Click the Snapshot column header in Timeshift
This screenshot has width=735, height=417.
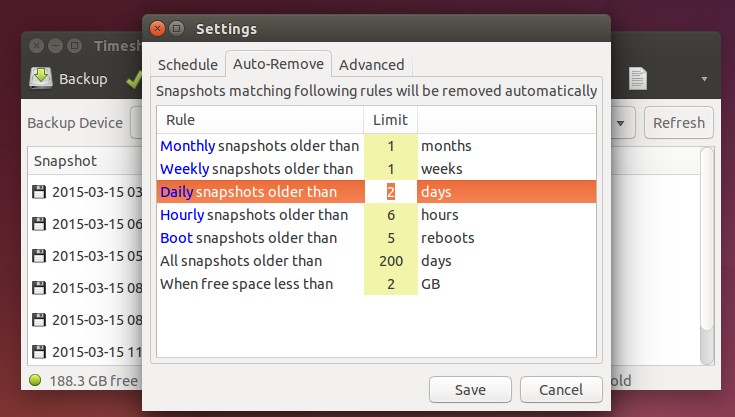[85, 161]
